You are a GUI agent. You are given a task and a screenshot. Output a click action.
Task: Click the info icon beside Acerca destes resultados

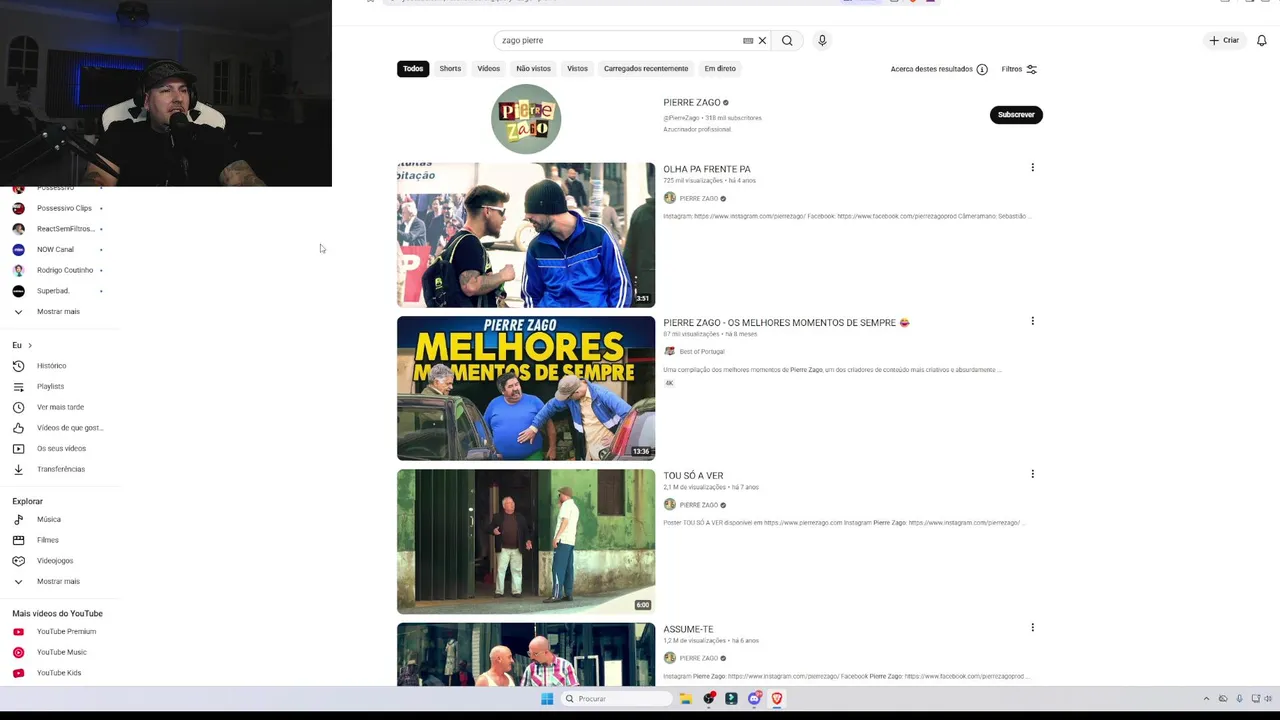pyautogui.click(x=982, y=69)
